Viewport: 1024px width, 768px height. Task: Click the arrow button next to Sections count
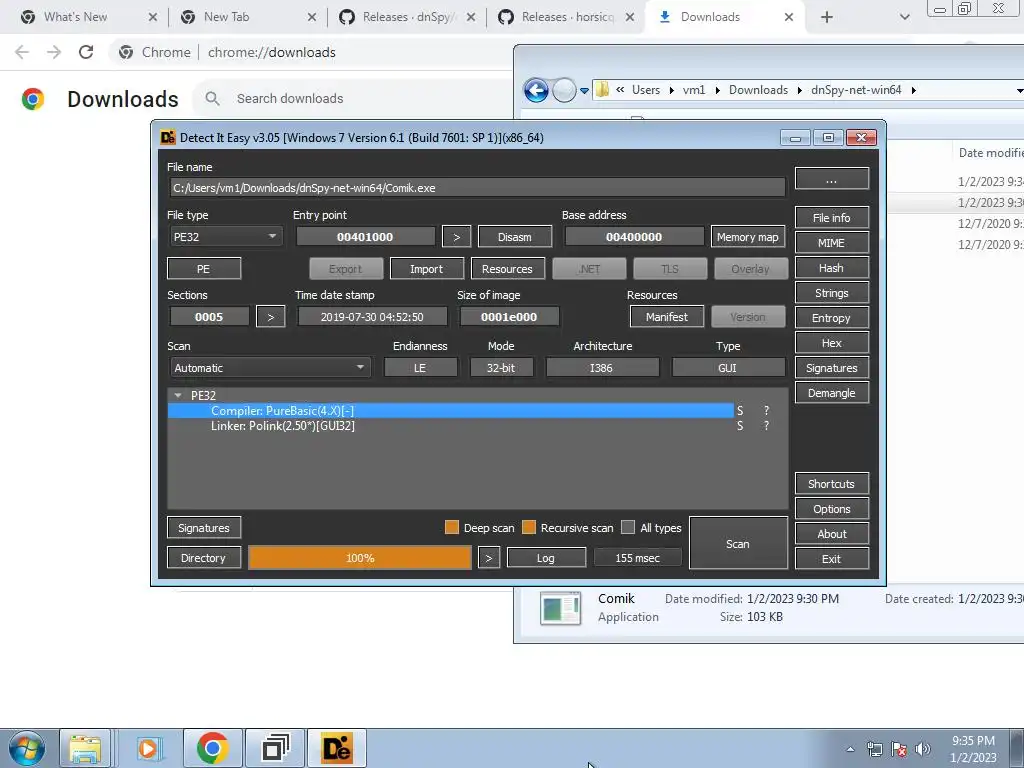pos(270,317)
